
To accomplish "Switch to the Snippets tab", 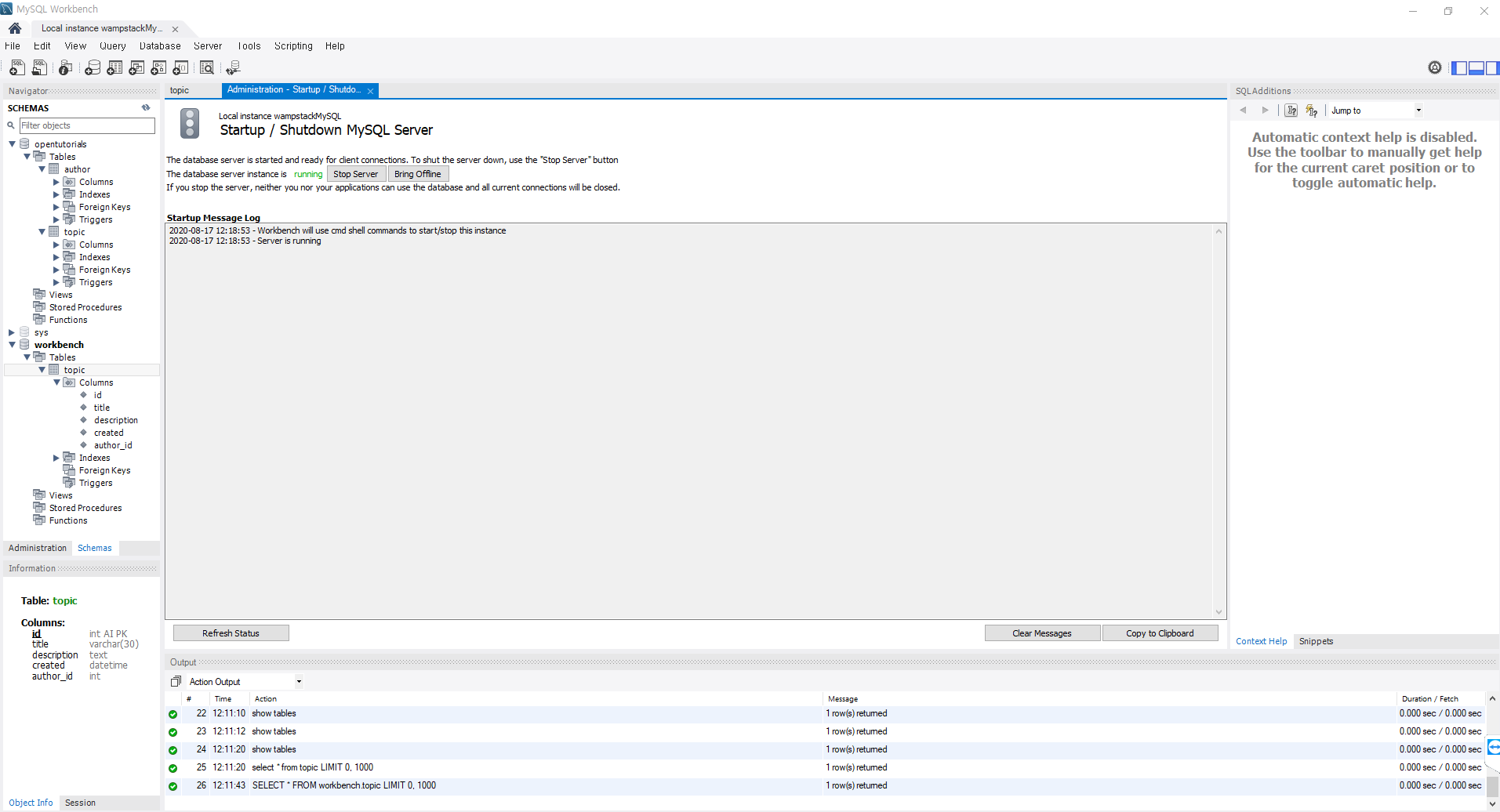I will click(x=1316, y=641).
